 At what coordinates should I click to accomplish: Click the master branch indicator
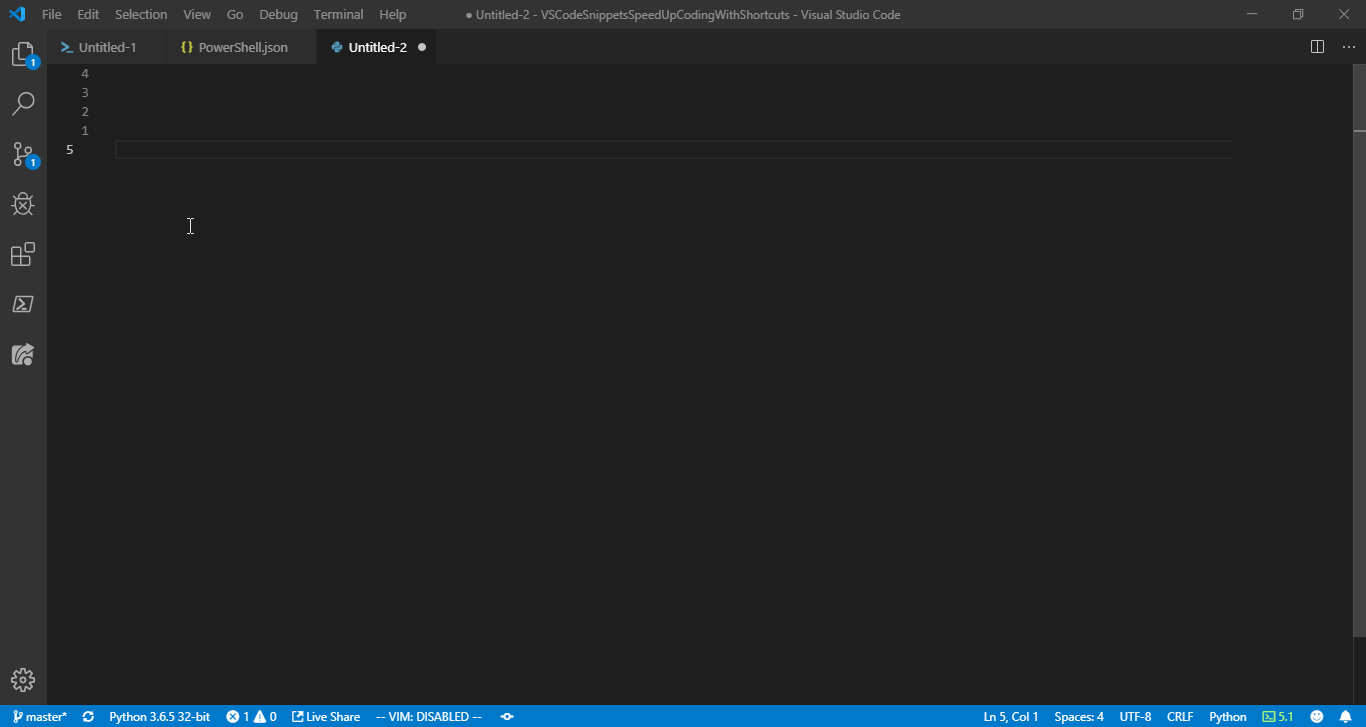40,717
